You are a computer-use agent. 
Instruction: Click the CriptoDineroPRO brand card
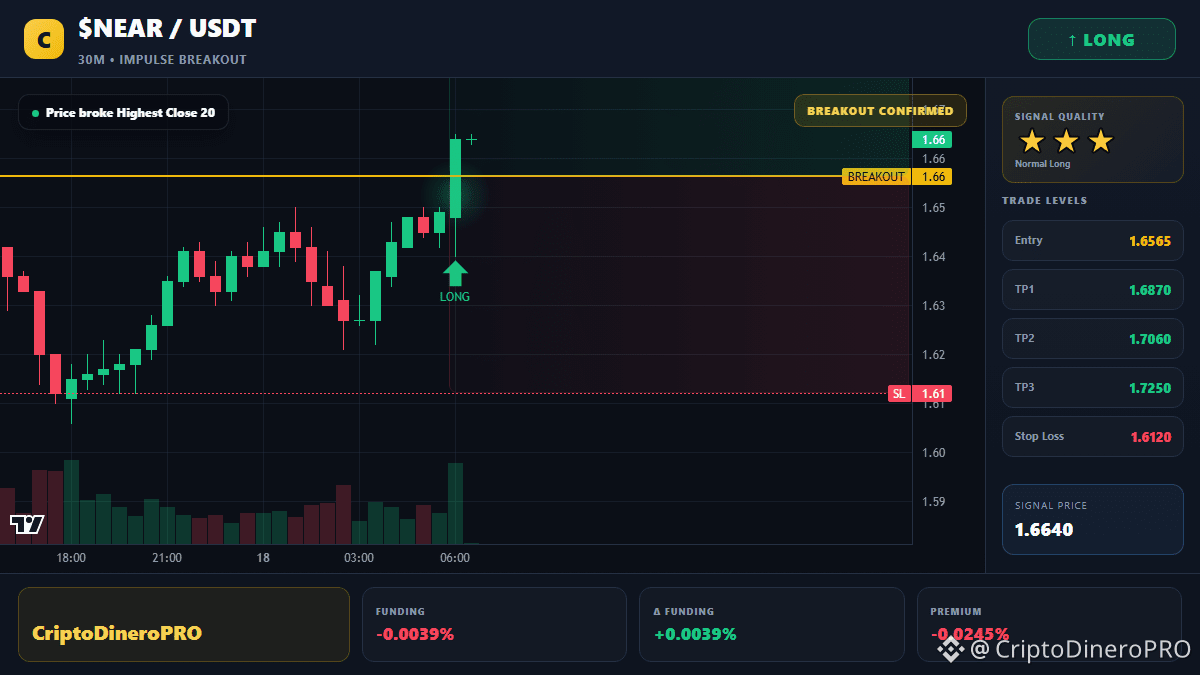[x=184, y=624]
